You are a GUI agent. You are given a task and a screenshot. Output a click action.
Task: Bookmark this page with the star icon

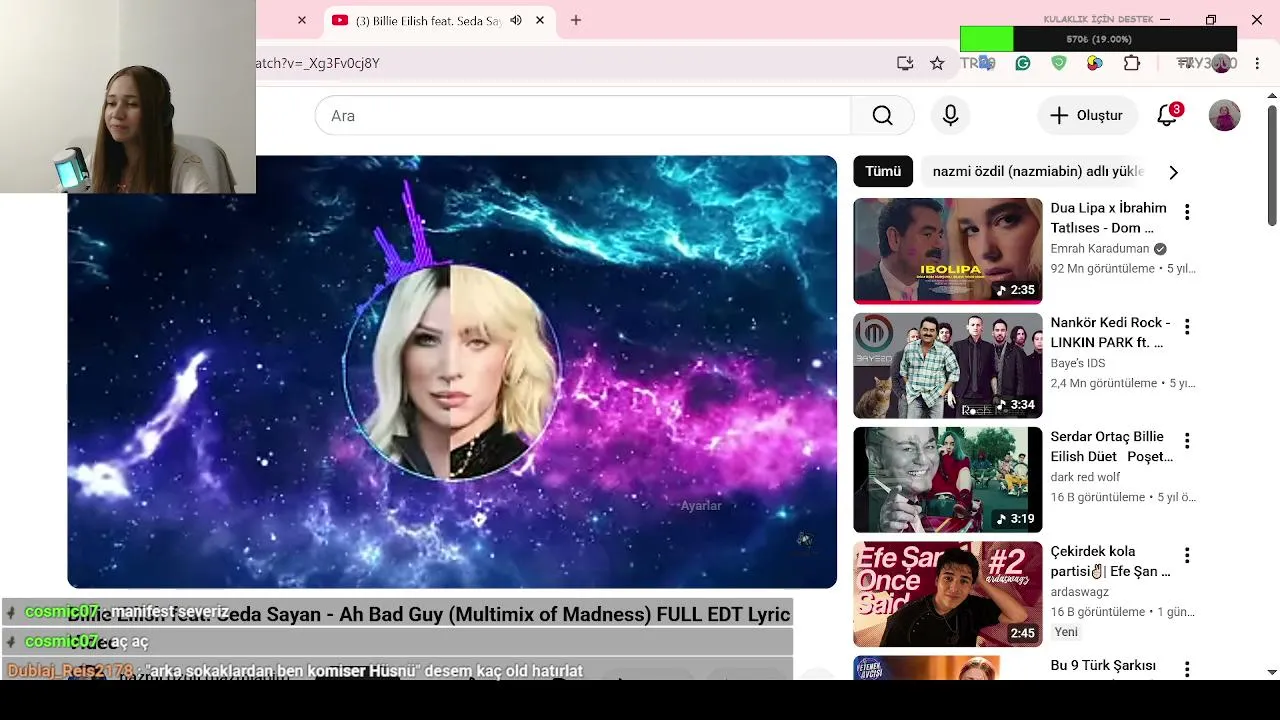point(937,63)
